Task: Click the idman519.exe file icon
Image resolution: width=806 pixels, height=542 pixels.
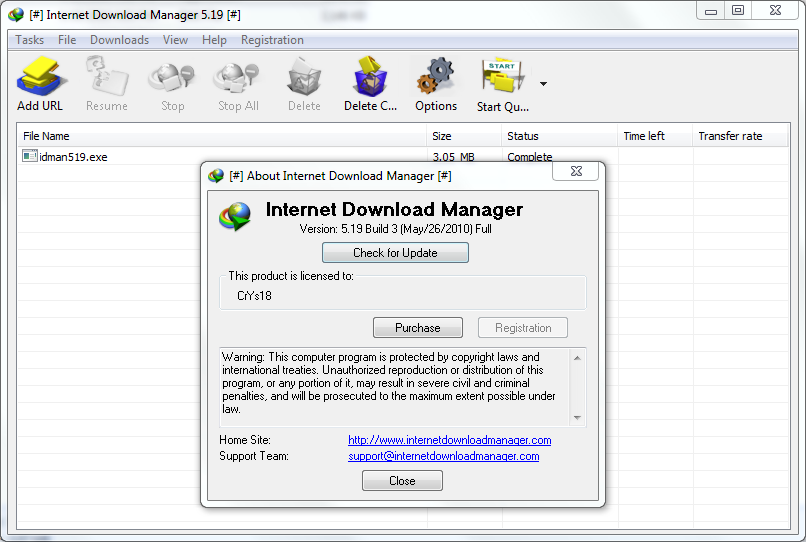Action: [x=30, y=156]
